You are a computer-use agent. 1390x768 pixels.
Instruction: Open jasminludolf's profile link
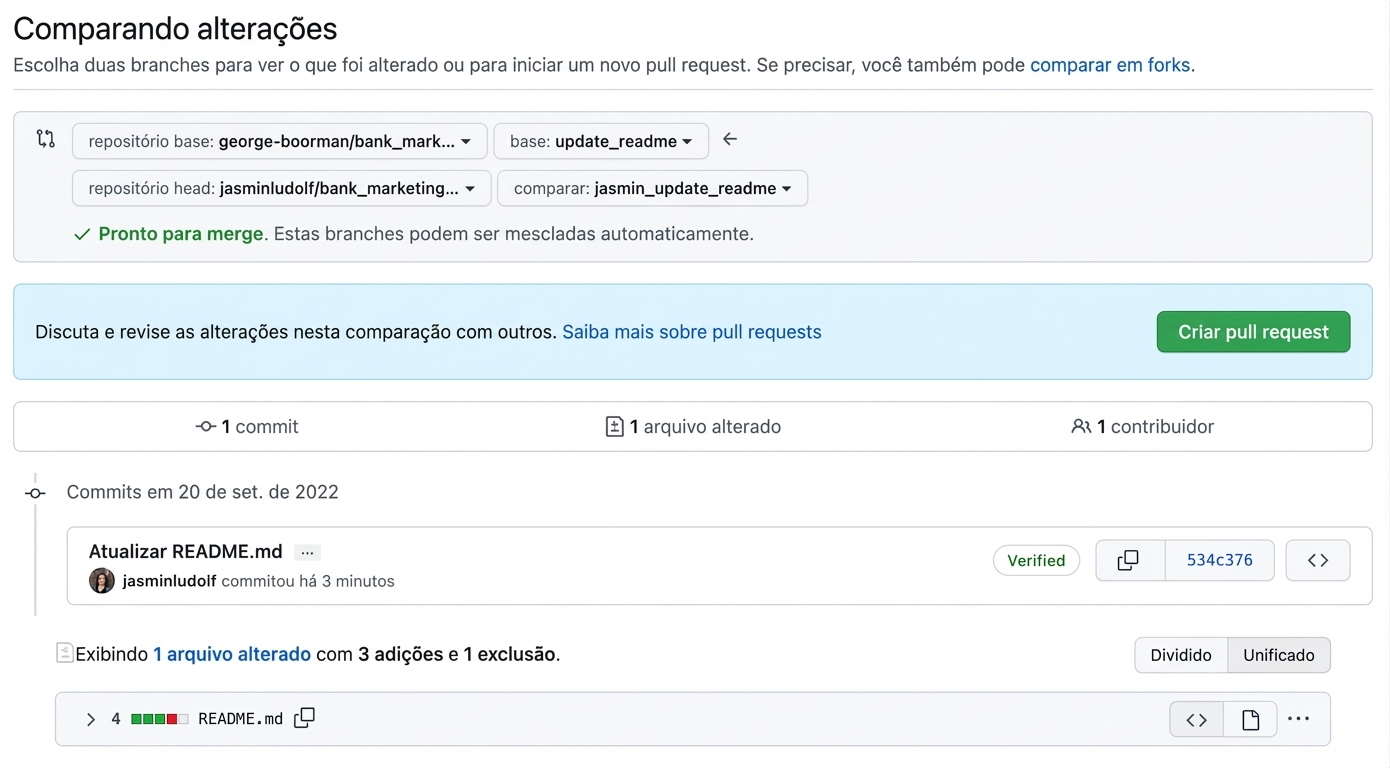tap(170, 581)
